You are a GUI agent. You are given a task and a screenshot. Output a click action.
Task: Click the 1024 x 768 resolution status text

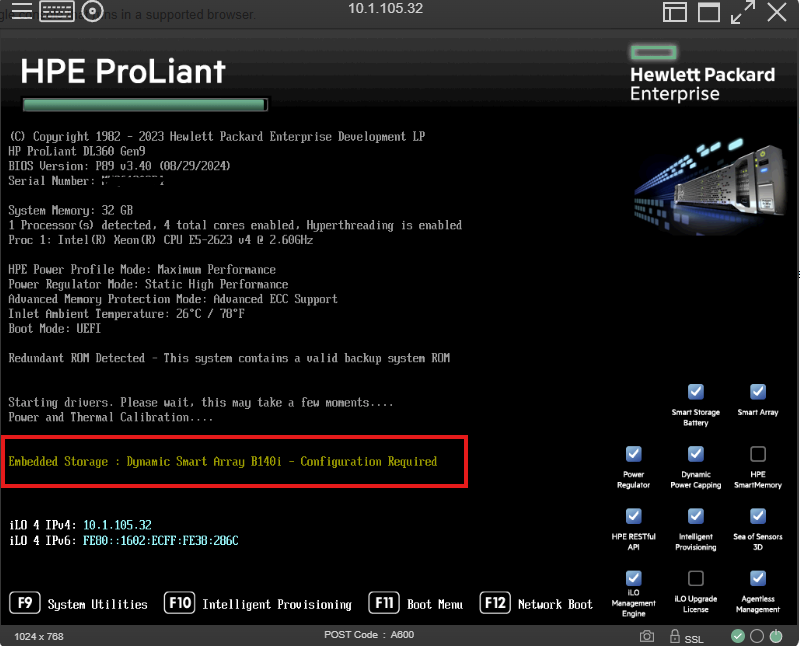point(39,636)
